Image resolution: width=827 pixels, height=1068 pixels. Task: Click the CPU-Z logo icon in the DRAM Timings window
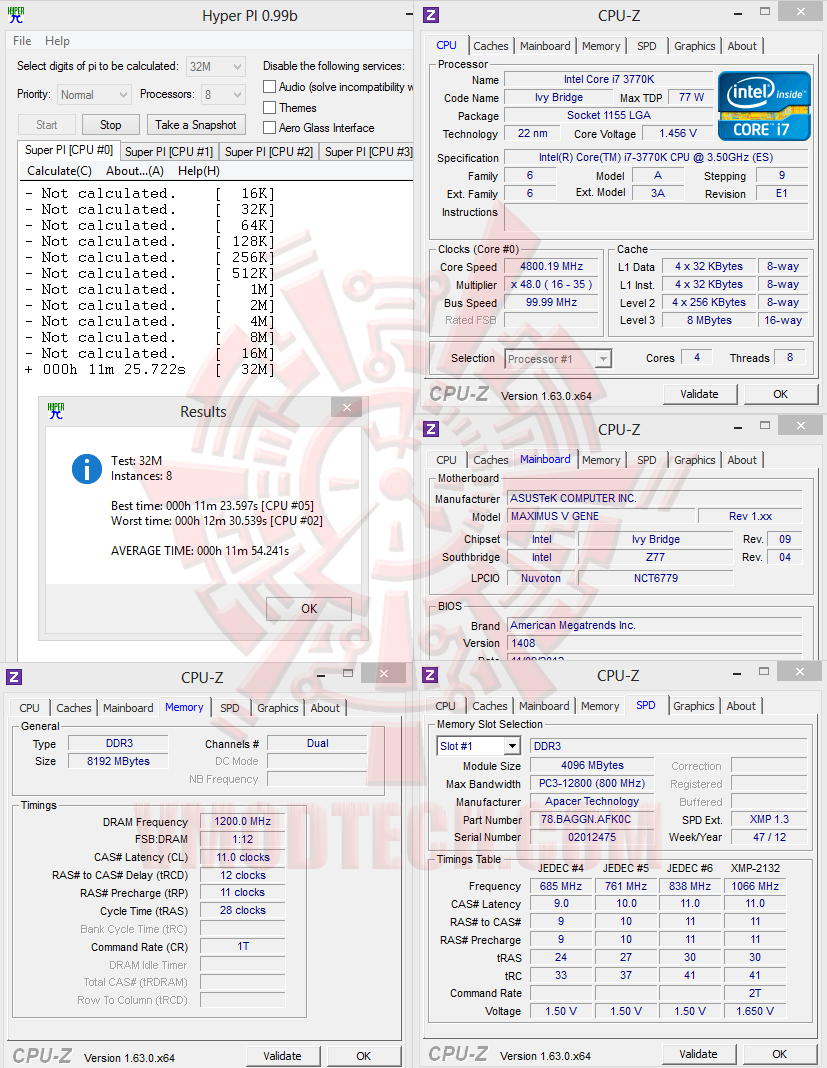[x=14, y=677]
